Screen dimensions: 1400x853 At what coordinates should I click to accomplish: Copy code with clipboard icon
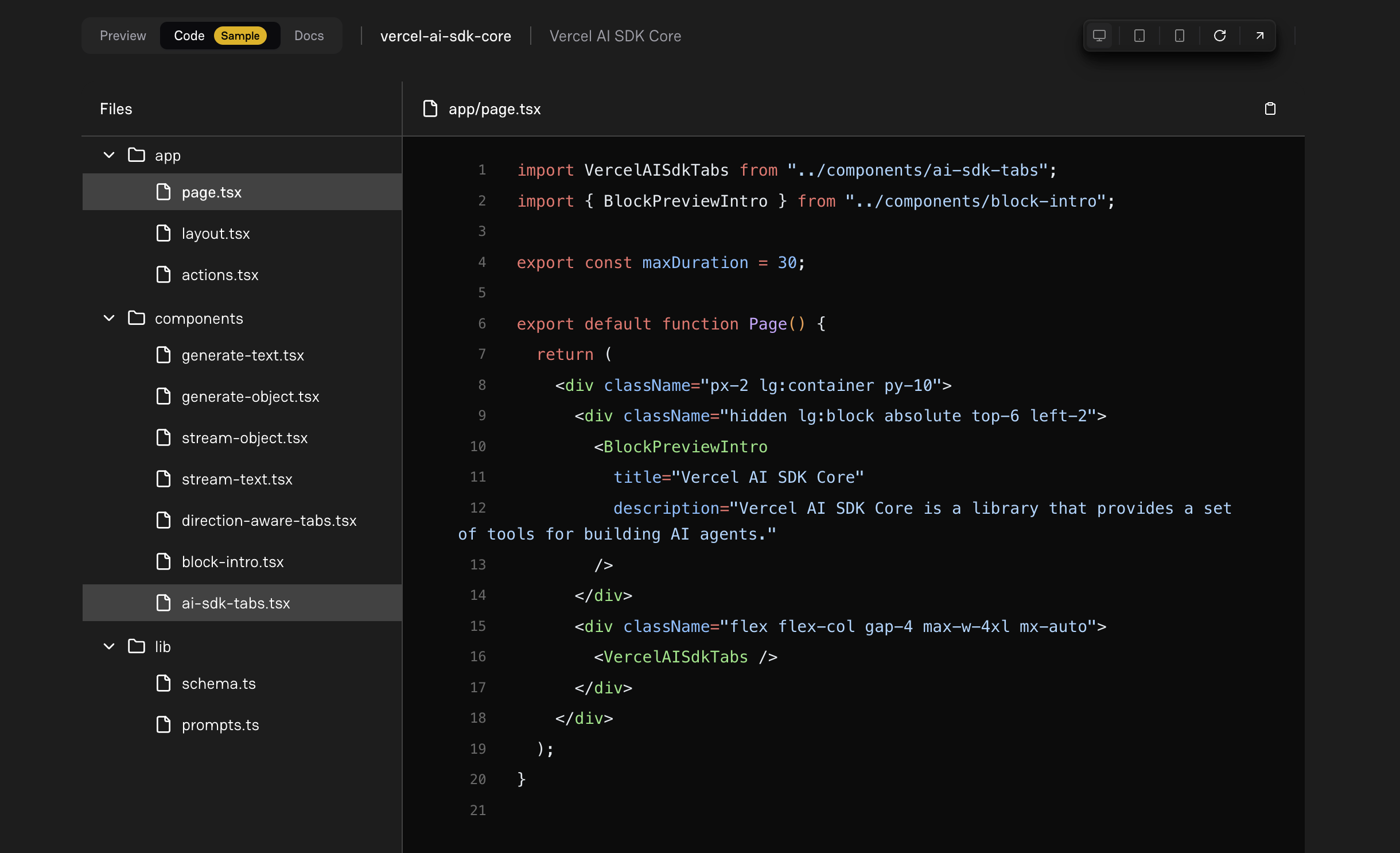[1270, 108]
